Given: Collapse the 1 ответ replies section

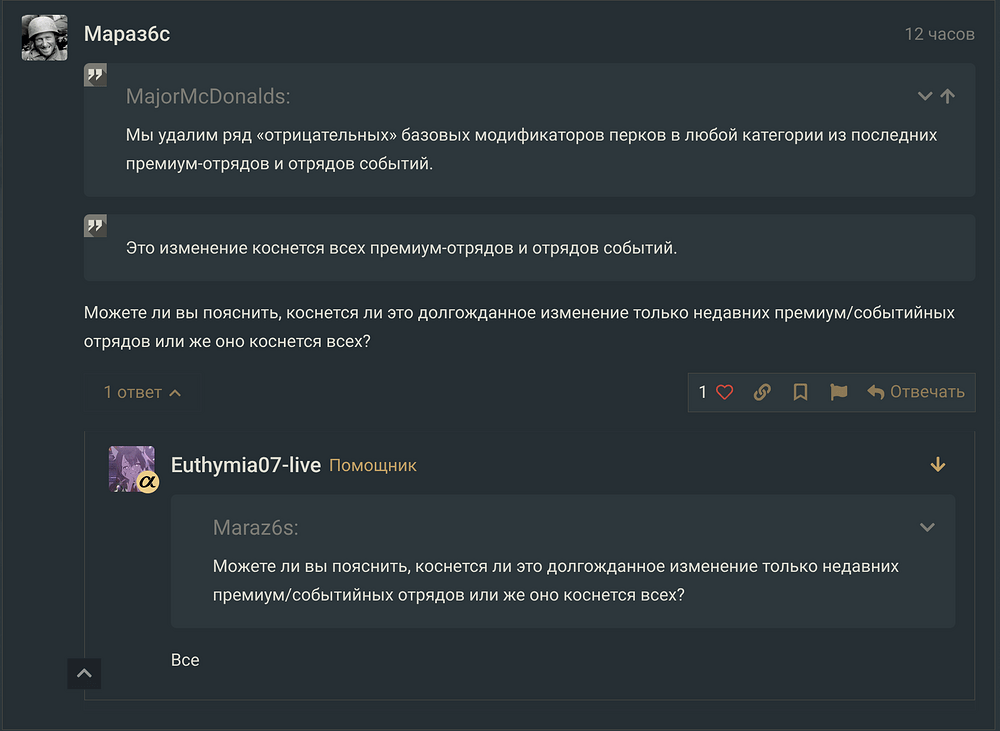Looking at the screenshot, I should [x=142, y=392].
